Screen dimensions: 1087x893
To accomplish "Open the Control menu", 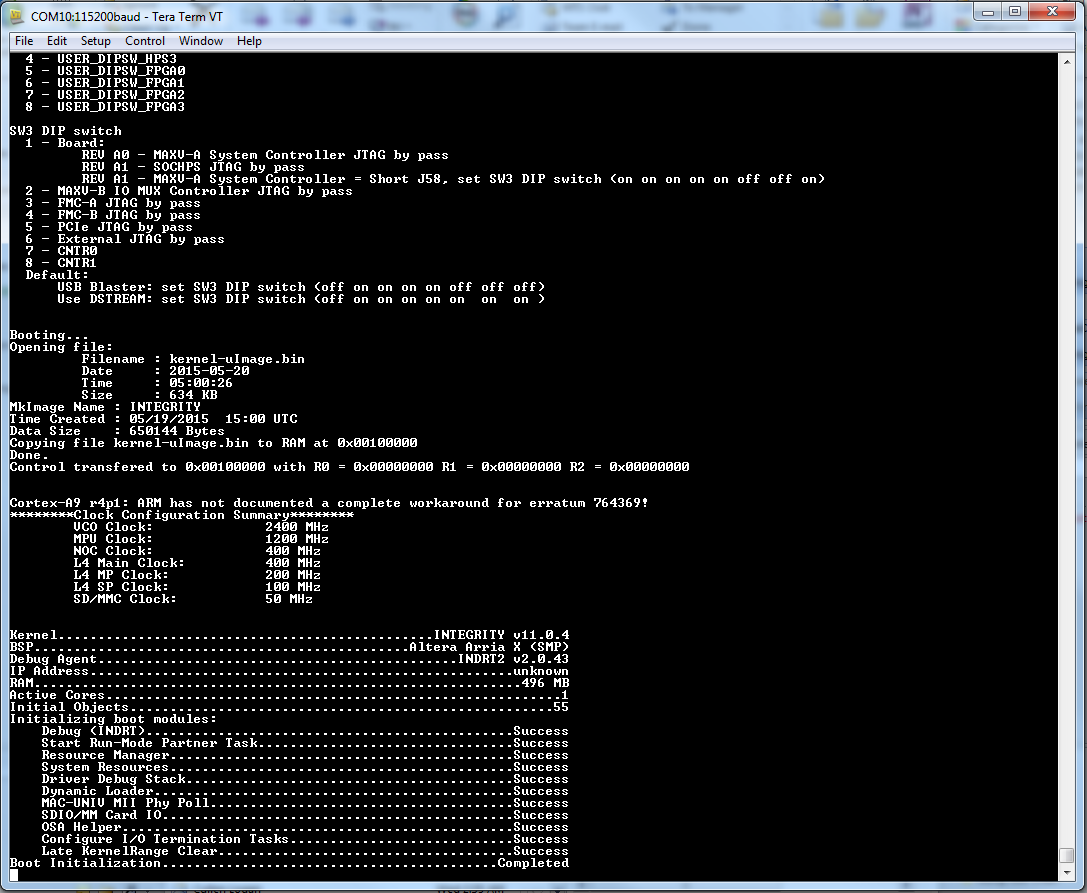I will [x=144, y=41].
